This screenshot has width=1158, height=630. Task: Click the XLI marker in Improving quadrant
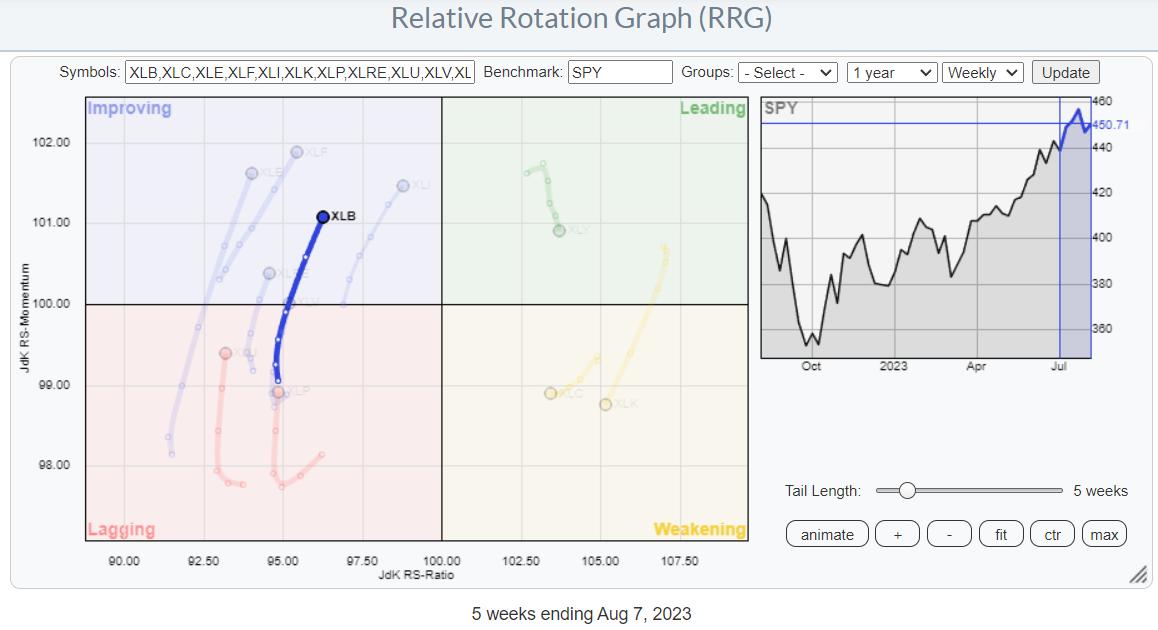(x=402, y=186)
